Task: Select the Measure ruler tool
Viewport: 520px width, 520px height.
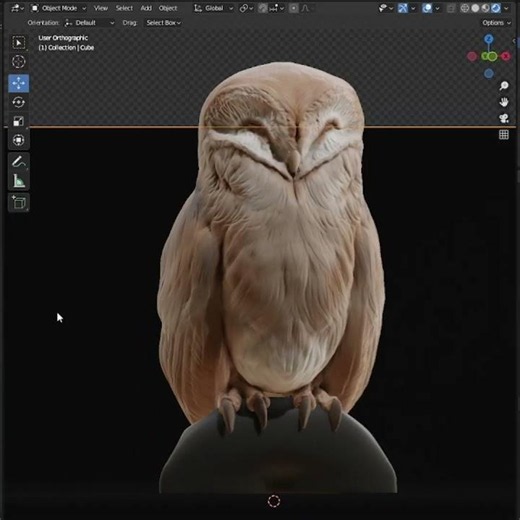Action: [x=18, y=181]
